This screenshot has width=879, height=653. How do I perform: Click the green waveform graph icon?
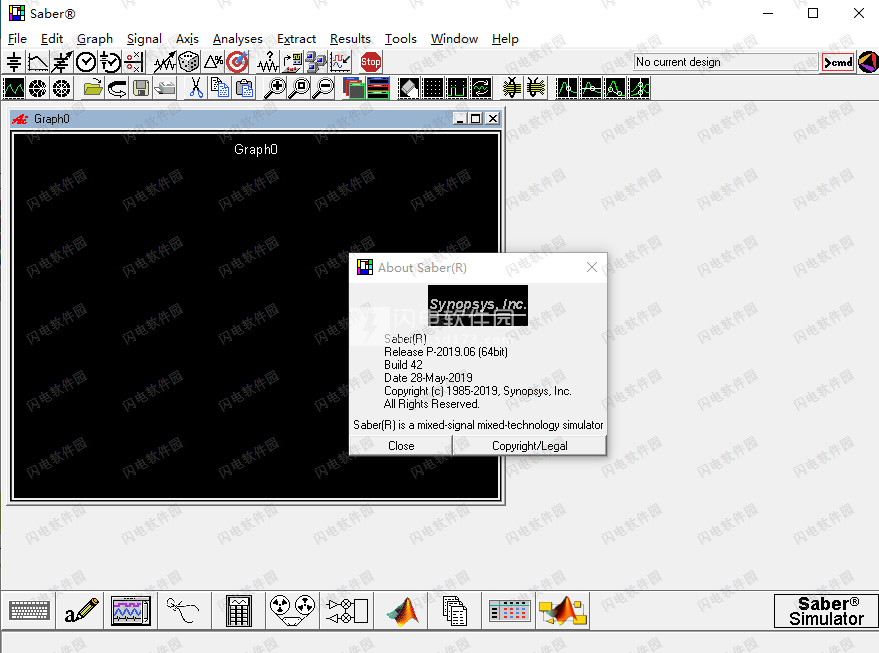pos(14,89)
